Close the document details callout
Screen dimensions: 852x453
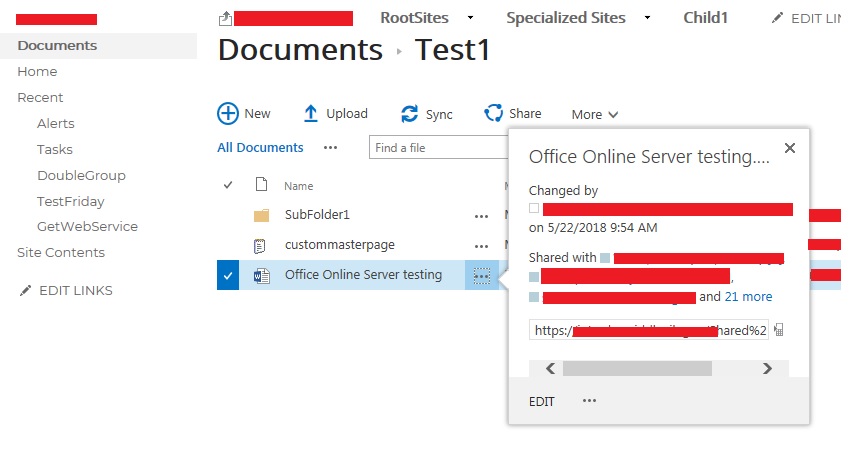pos(789,148)
